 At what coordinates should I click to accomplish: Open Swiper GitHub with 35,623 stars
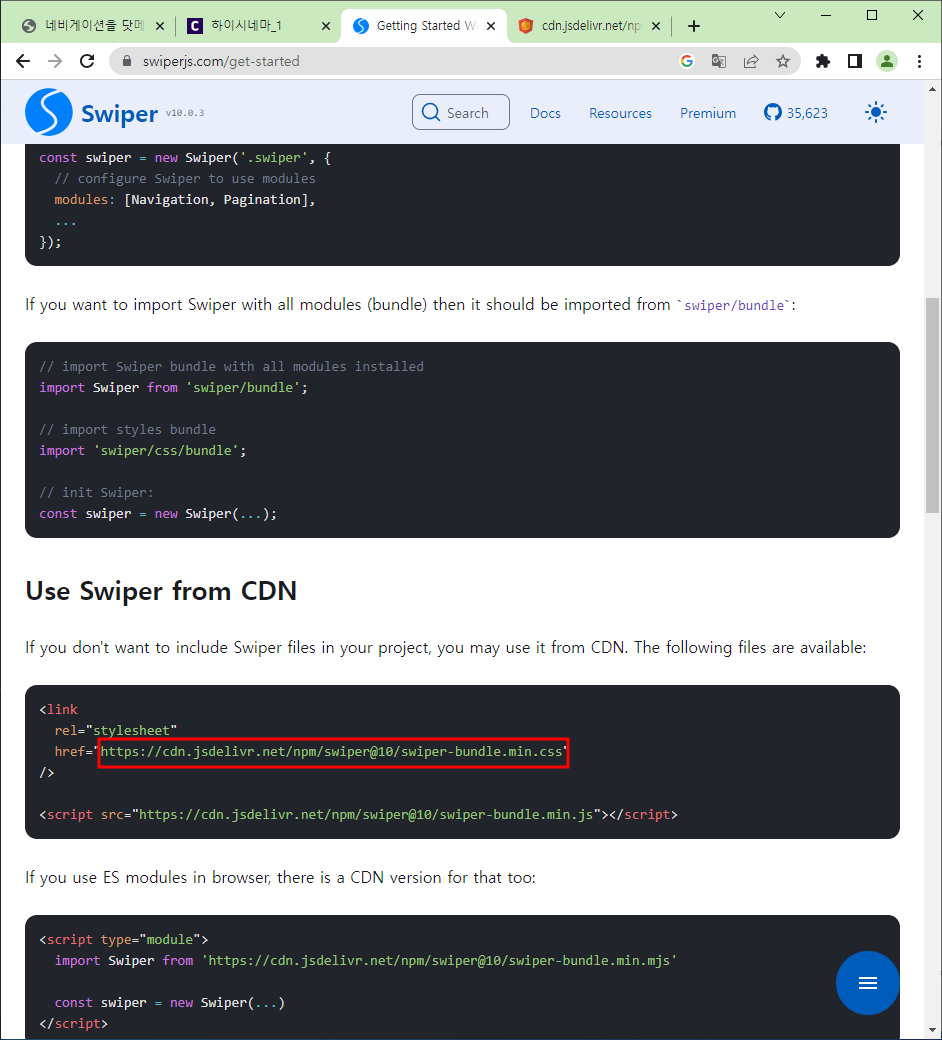pyautogui.click(x=796, y=113)
